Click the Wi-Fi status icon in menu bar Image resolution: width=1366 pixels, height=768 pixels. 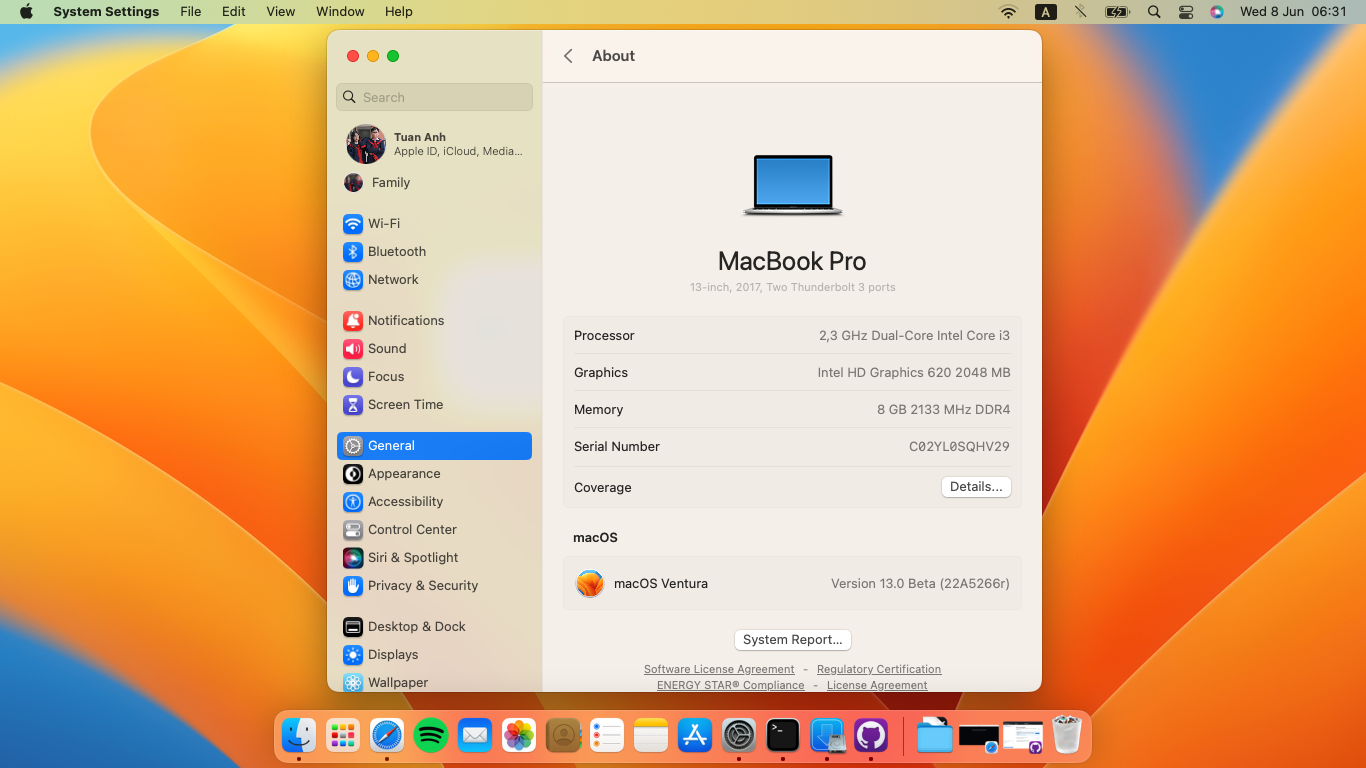pos(1008,12)
